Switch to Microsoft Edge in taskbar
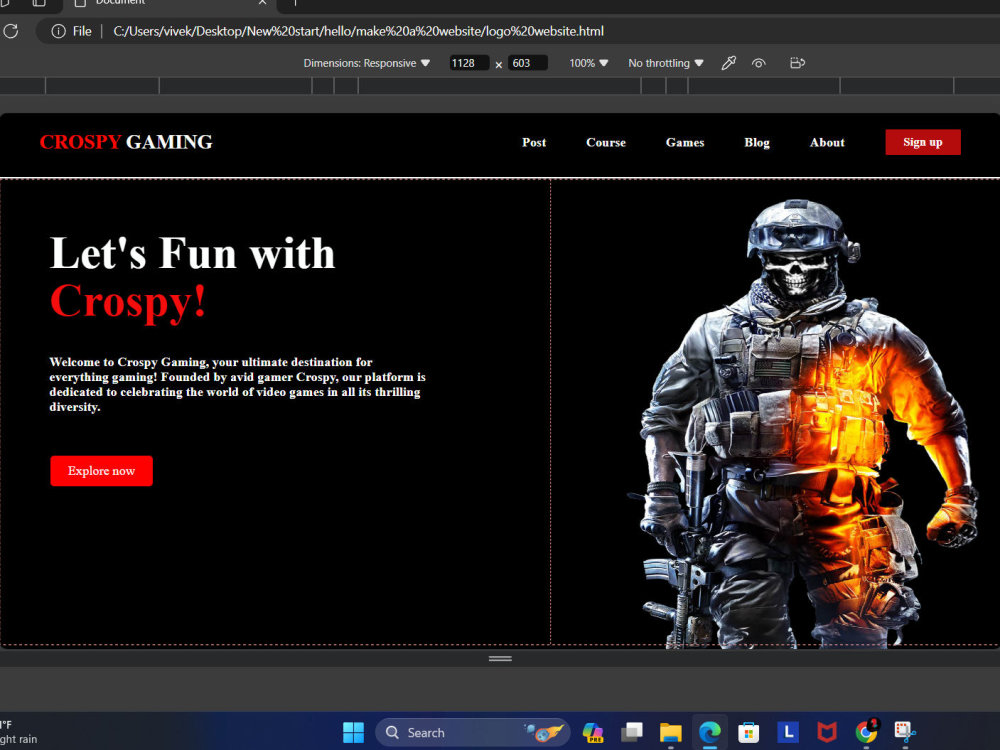This screenshot has height=750, width=1000. coord(709,732)
